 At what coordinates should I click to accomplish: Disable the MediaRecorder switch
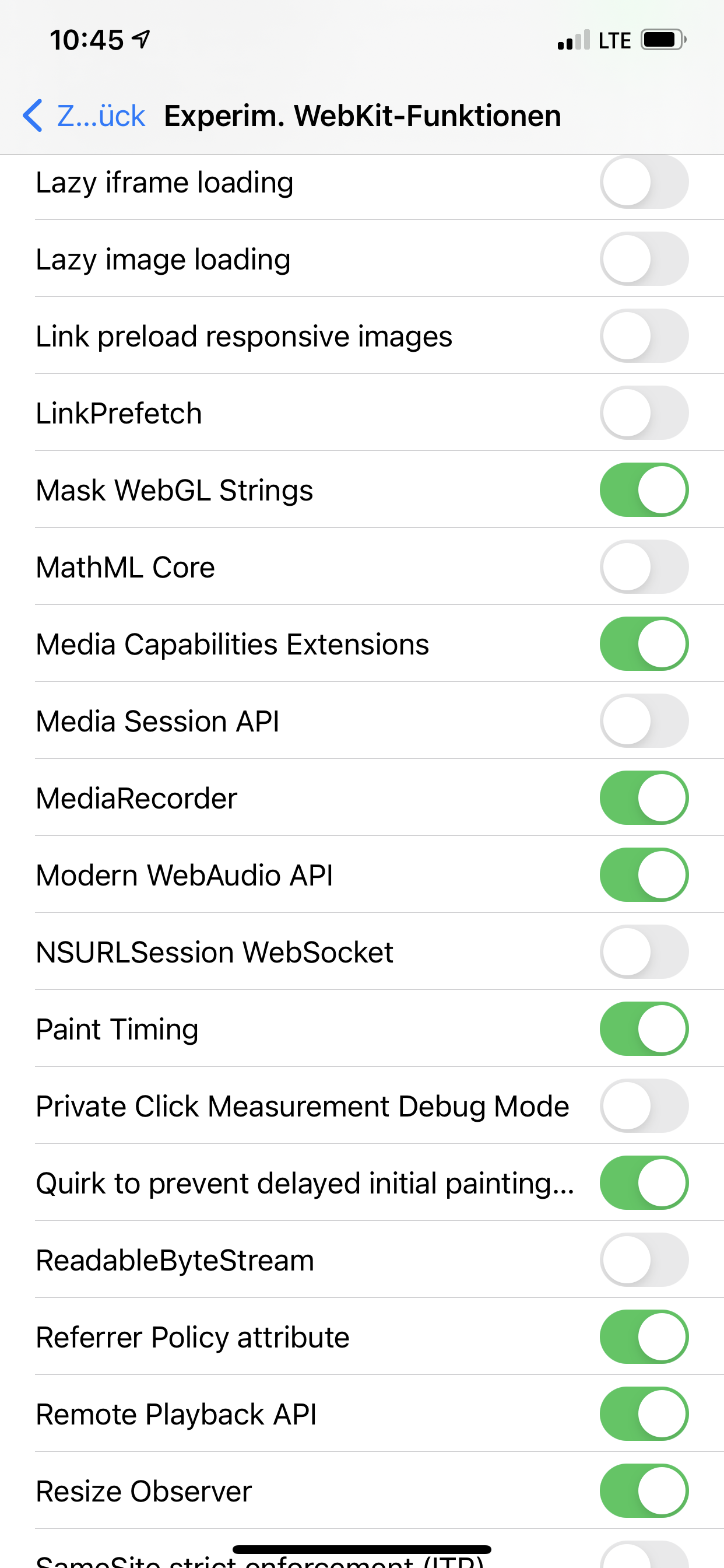coord(644,798)
